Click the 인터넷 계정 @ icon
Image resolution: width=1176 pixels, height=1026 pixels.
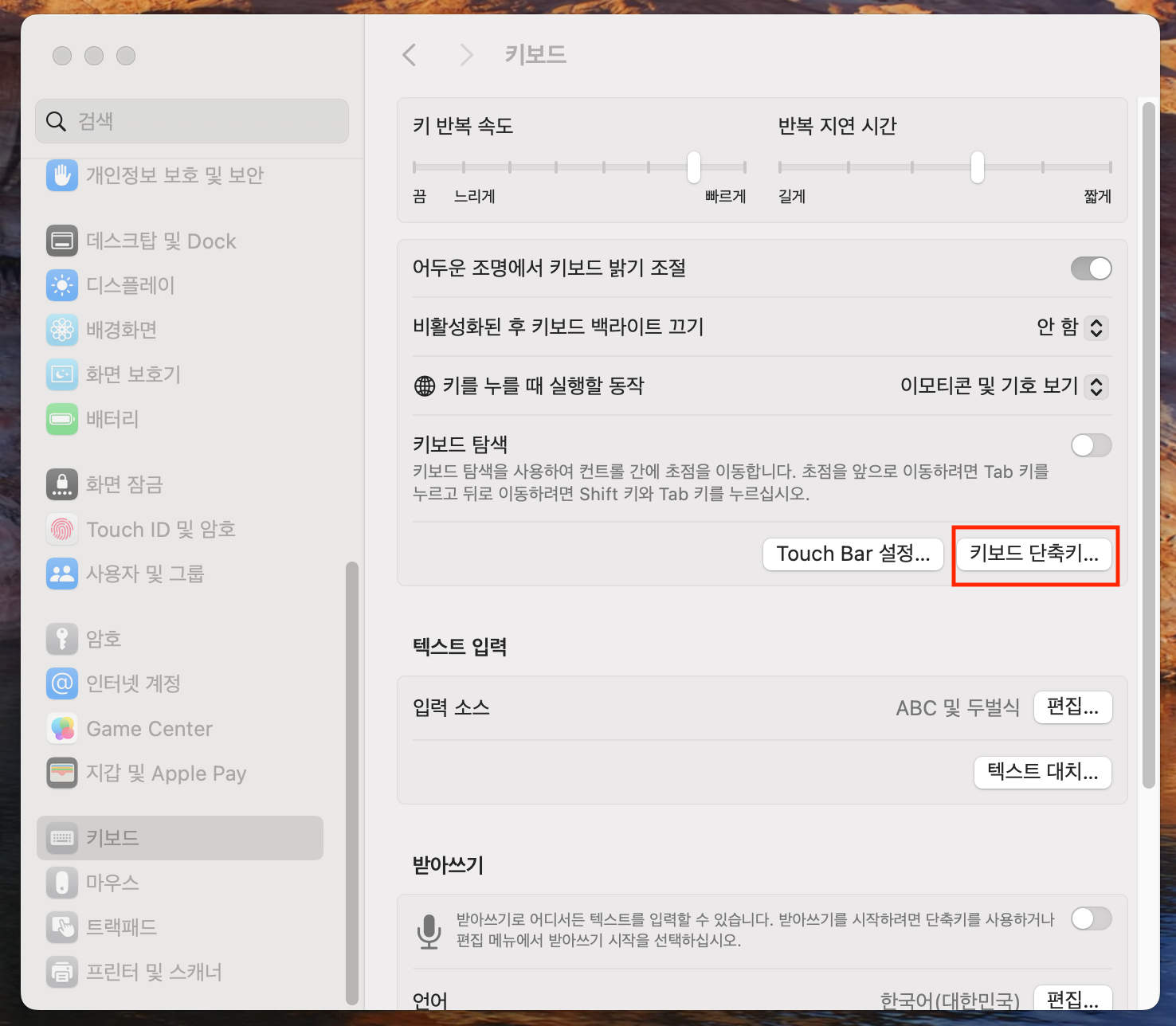[x=62, y=683]
